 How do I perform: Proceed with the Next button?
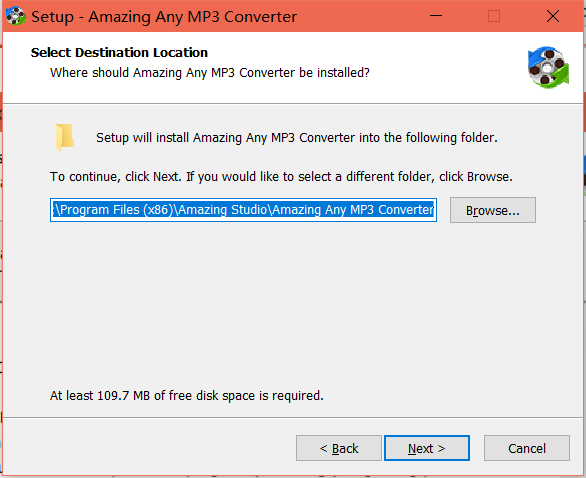click(427, 448)
